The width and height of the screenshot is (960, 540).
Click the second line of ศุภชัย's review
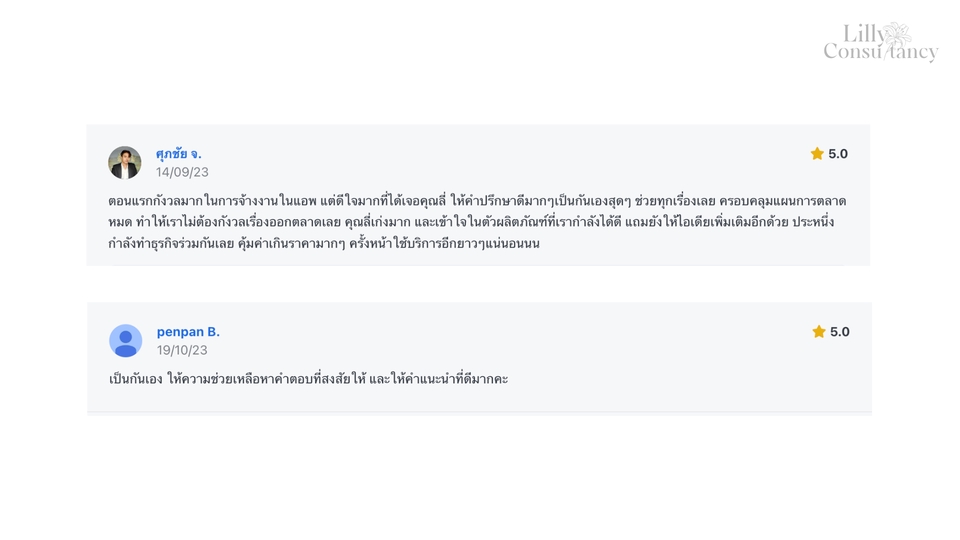click(x=471, y=222)
